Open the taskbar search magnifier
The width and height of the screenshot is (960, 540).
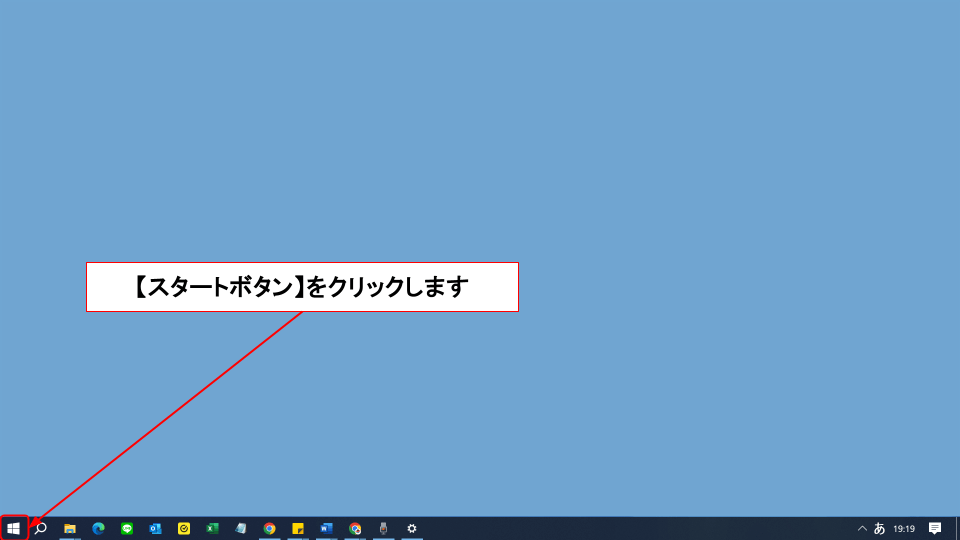41,528
